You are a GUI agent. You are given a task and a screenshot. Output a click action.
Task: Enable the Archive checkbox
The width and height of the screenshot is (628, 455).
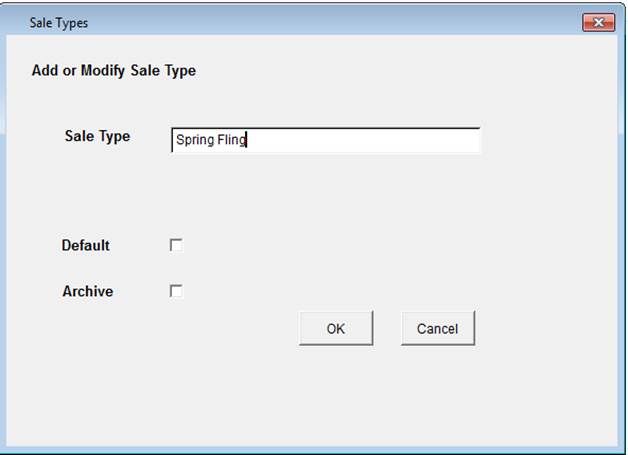tap(176, 292)
